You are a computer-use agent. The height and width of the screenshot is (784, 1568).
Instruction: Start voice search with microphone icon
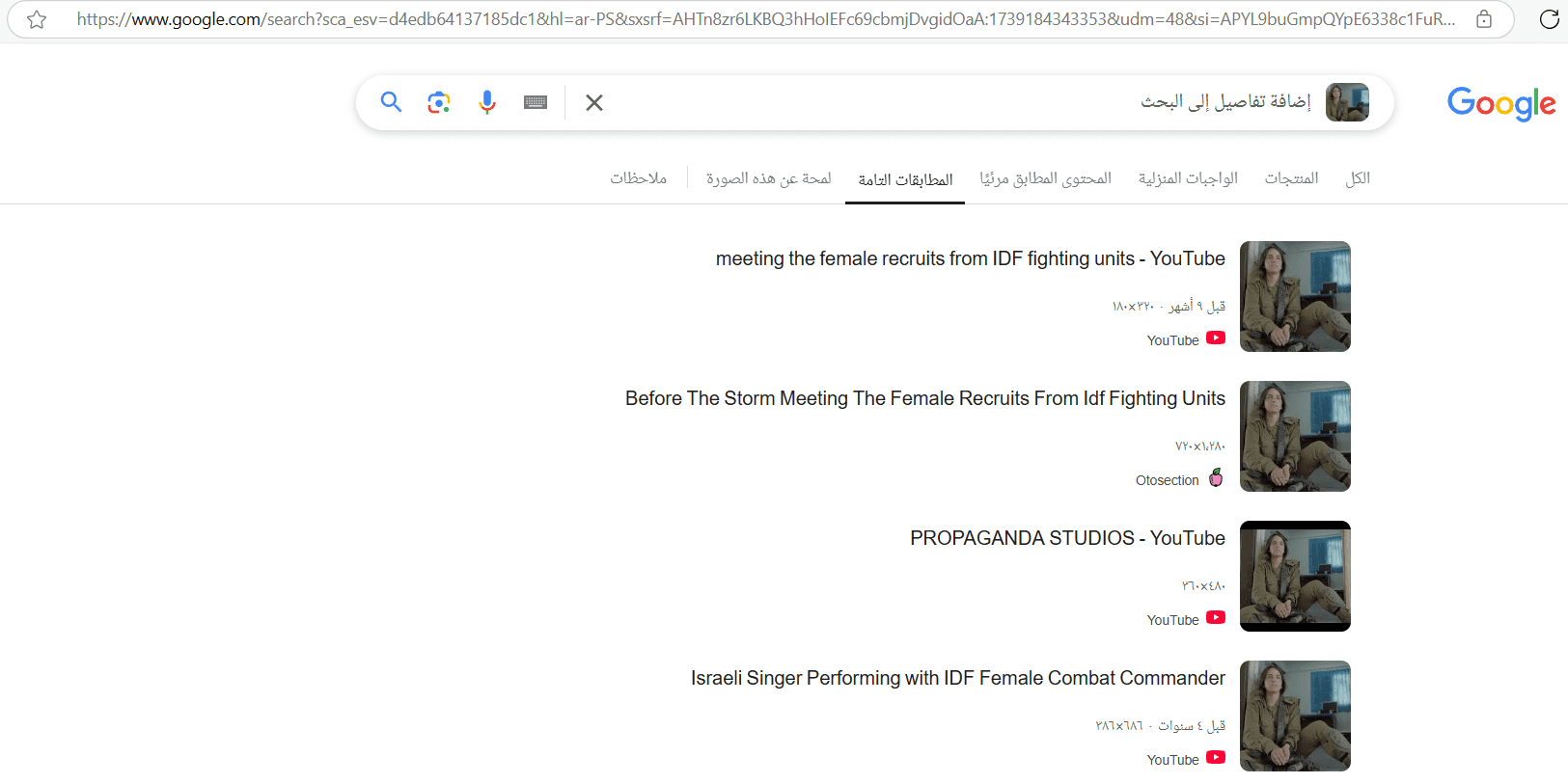click(x=487, y=102)
